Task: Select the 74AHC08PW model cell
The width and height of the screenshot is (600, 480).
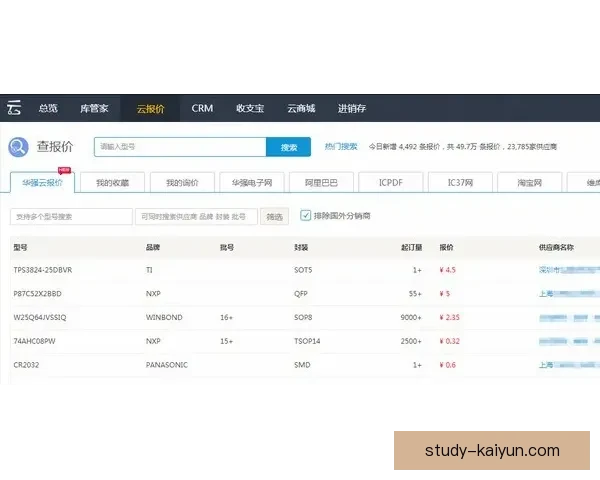Action: pos(34,341)
